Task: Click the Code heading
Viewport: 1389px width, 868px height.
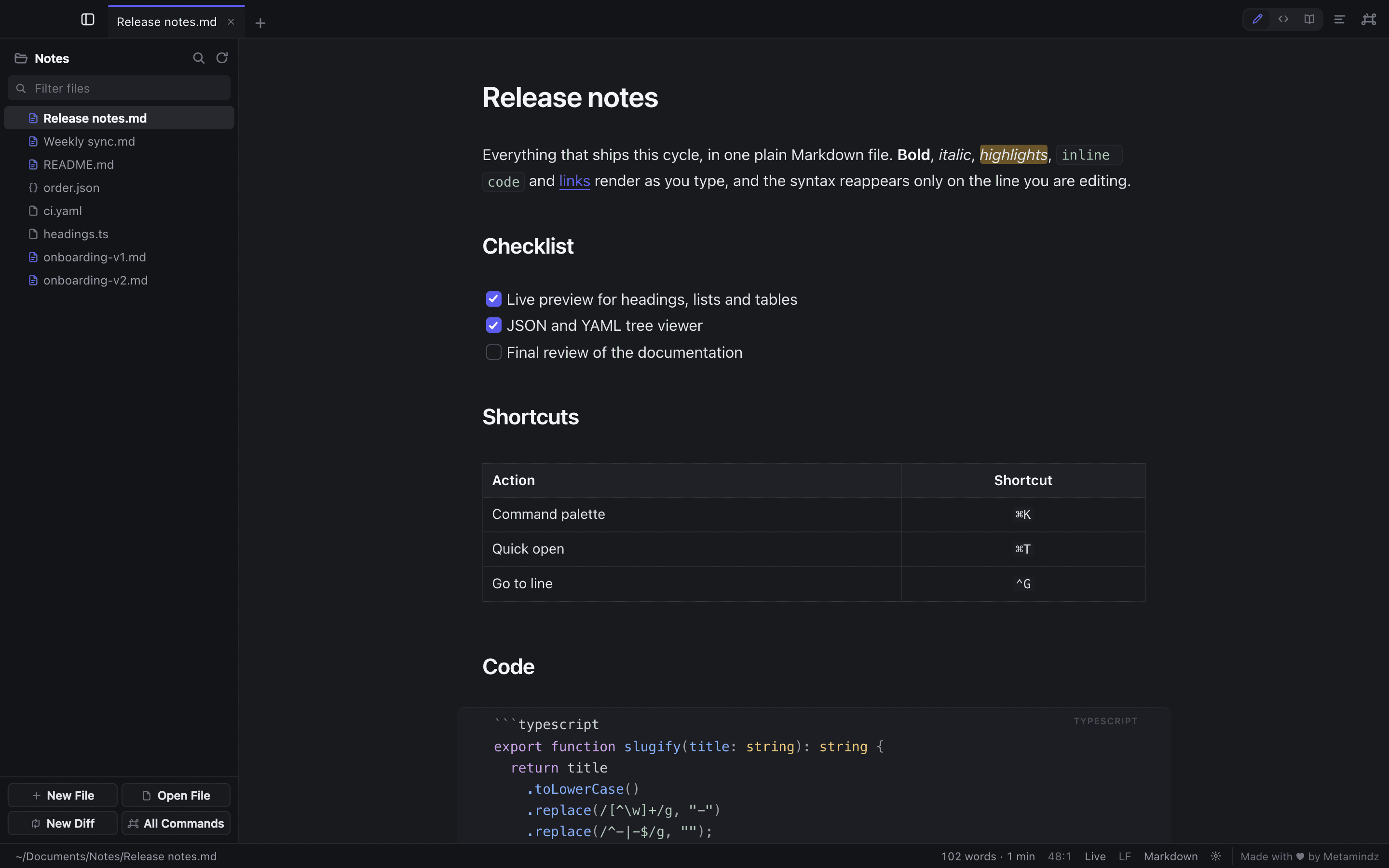Action: click(508, 667)
